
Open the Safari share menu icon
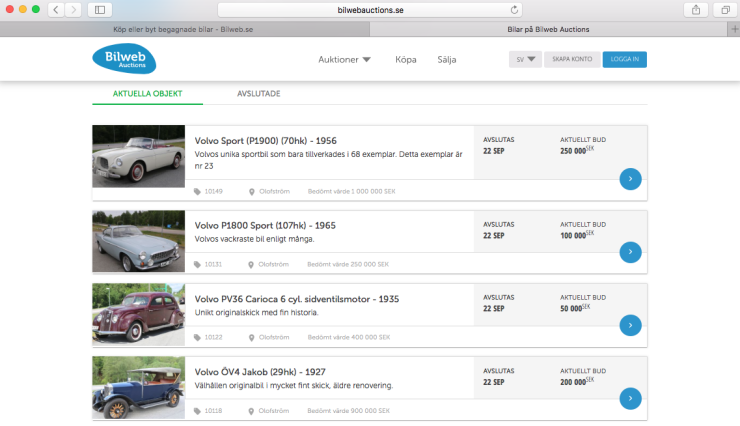point(696,10)
